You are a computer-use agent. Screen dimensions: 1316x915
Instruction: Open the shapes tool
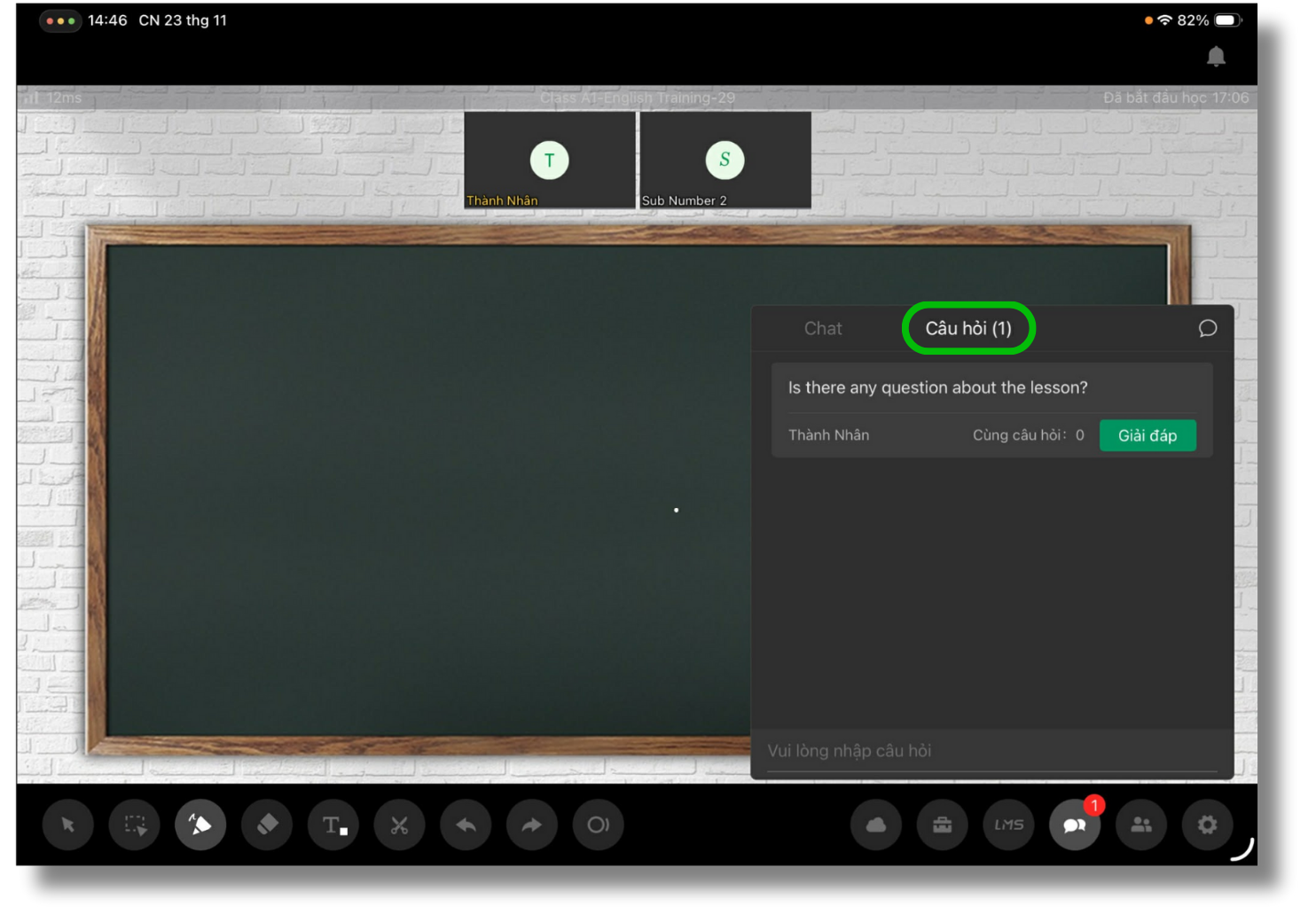tap(599, 825)
